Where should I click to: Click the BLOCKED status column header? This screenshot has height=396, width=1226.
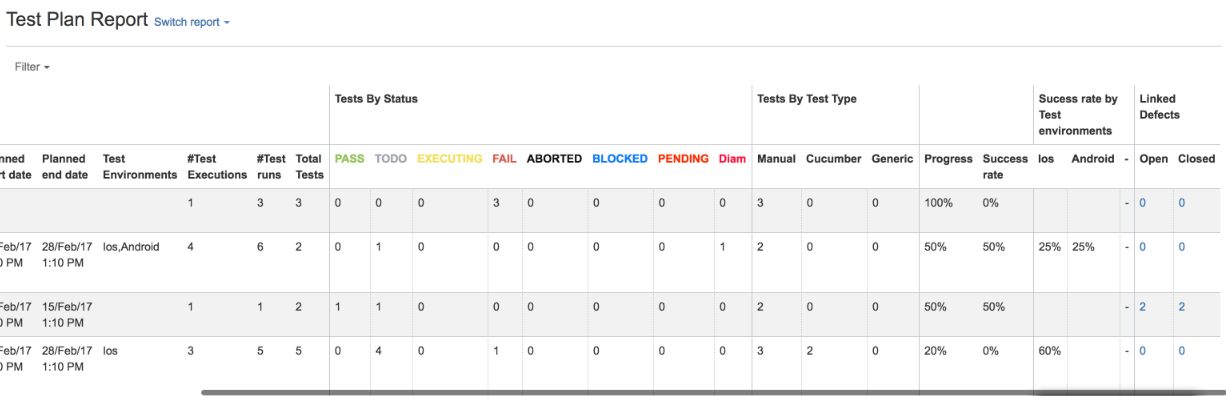click(x=620, y=159)
